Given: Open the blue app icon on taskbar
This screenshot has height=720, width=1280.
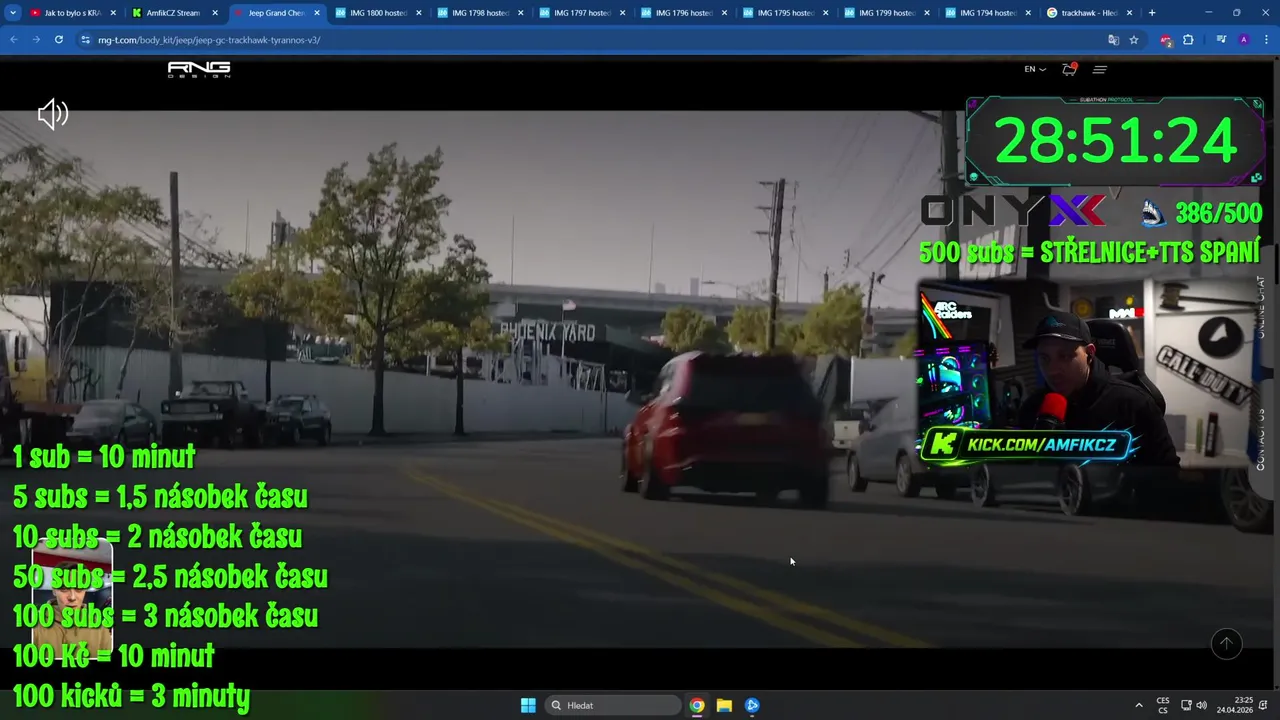Looking at the screenshot, I should [752, 705].
